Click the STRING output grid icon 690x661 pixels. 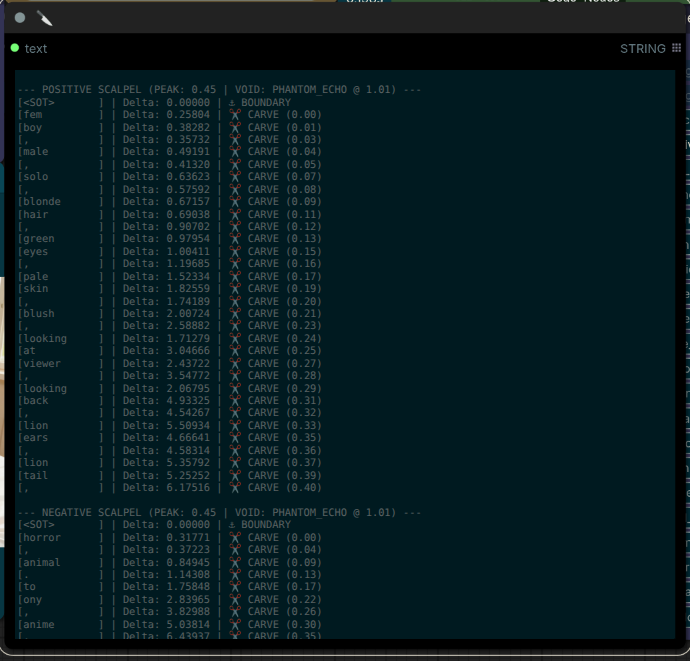coord(676,48)
